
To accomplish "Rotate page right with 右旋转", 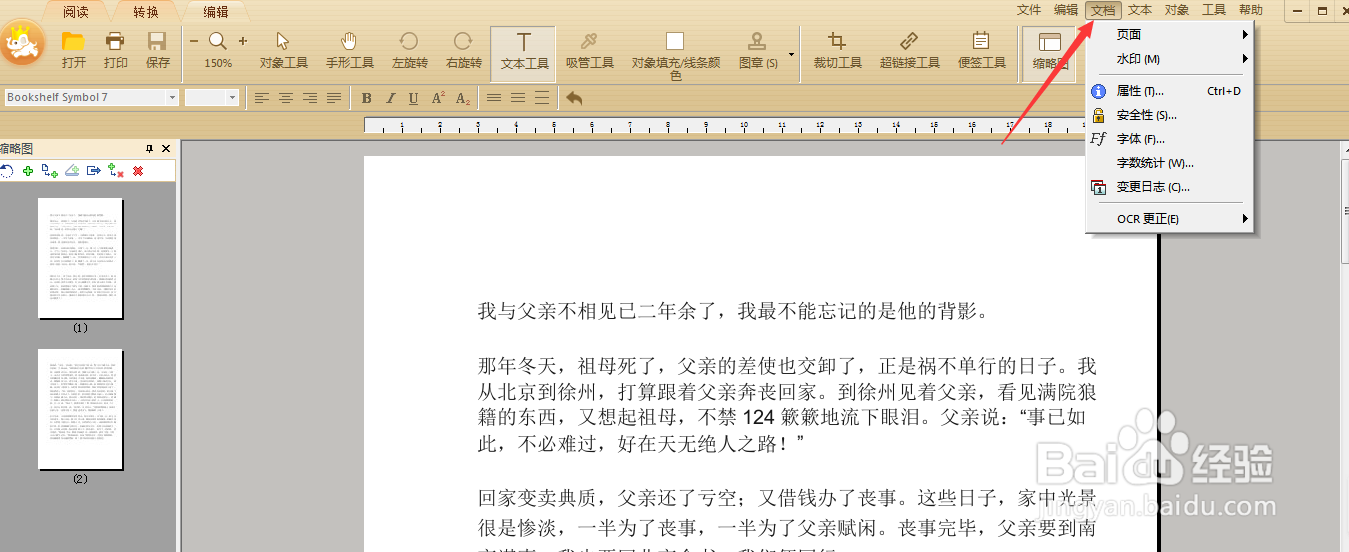I will pyautogui.click(x=464, y=50).
